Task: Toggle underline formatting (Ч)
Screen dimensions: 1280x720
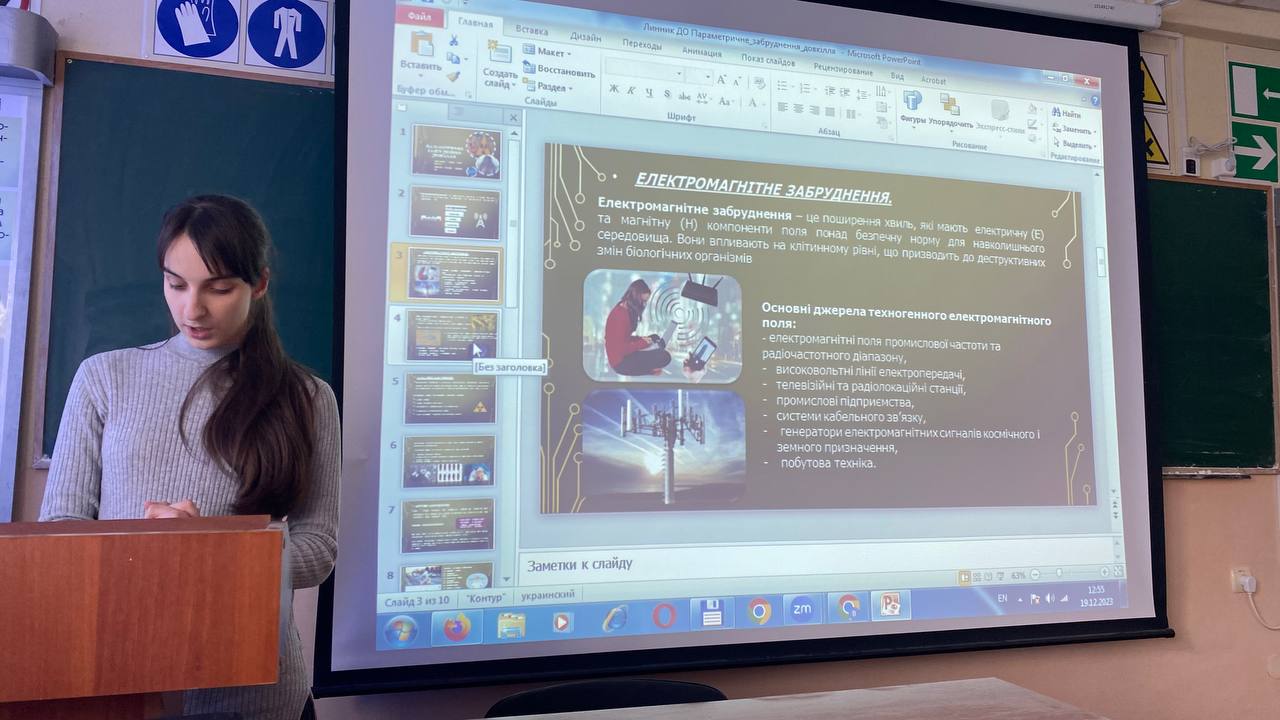Action: pyautogui.click(x=649, y=92)
